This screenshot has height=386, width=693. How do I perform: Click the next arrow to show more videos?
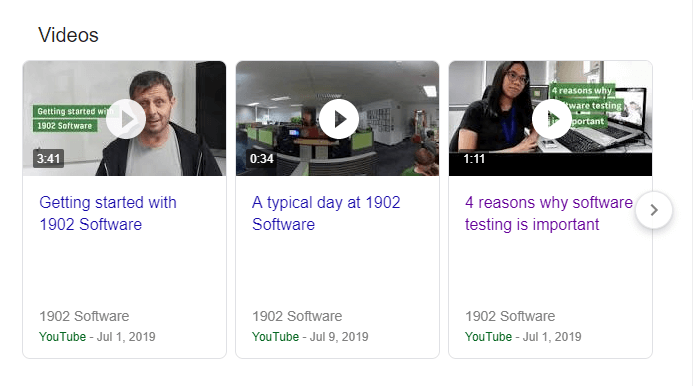pos(654,210)
